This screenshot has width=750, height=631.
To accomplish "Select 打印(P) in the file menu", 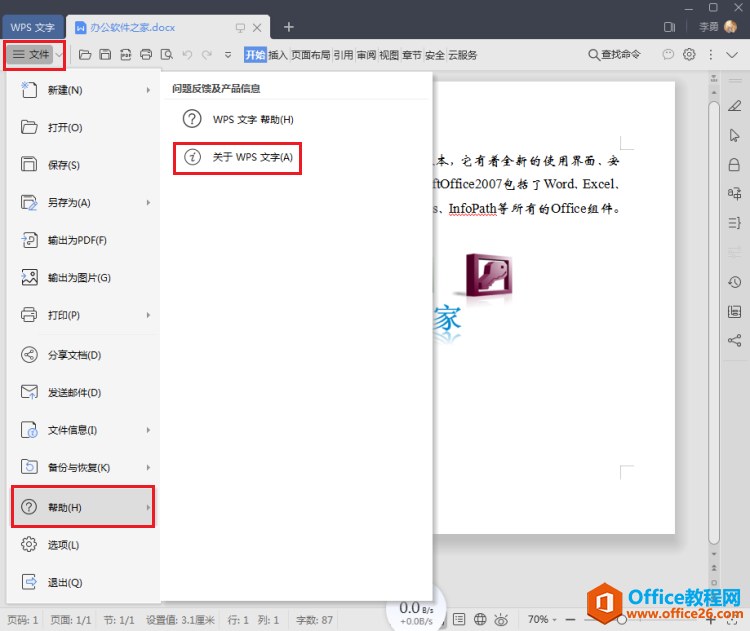I will pos(83,315).
